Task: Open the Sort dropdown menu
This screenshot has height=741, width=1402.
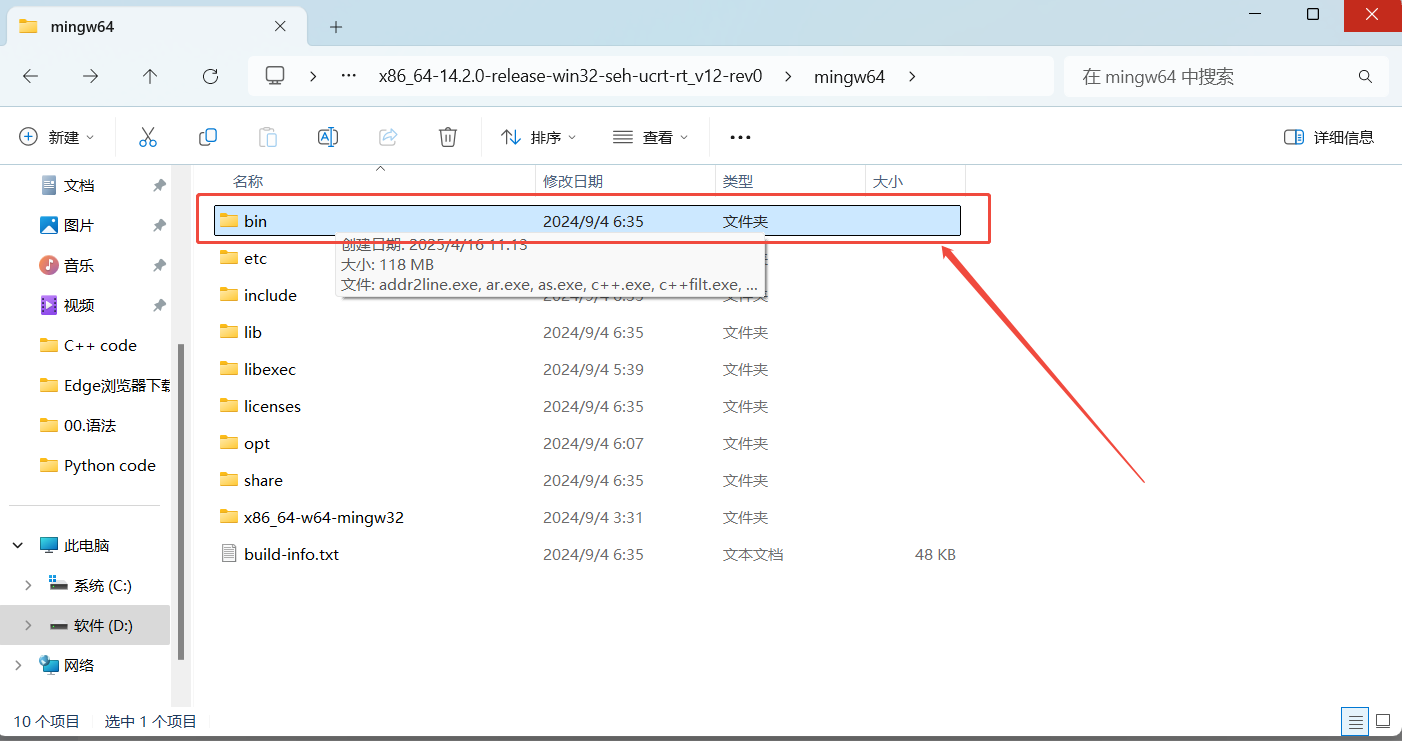Action: 539,137
